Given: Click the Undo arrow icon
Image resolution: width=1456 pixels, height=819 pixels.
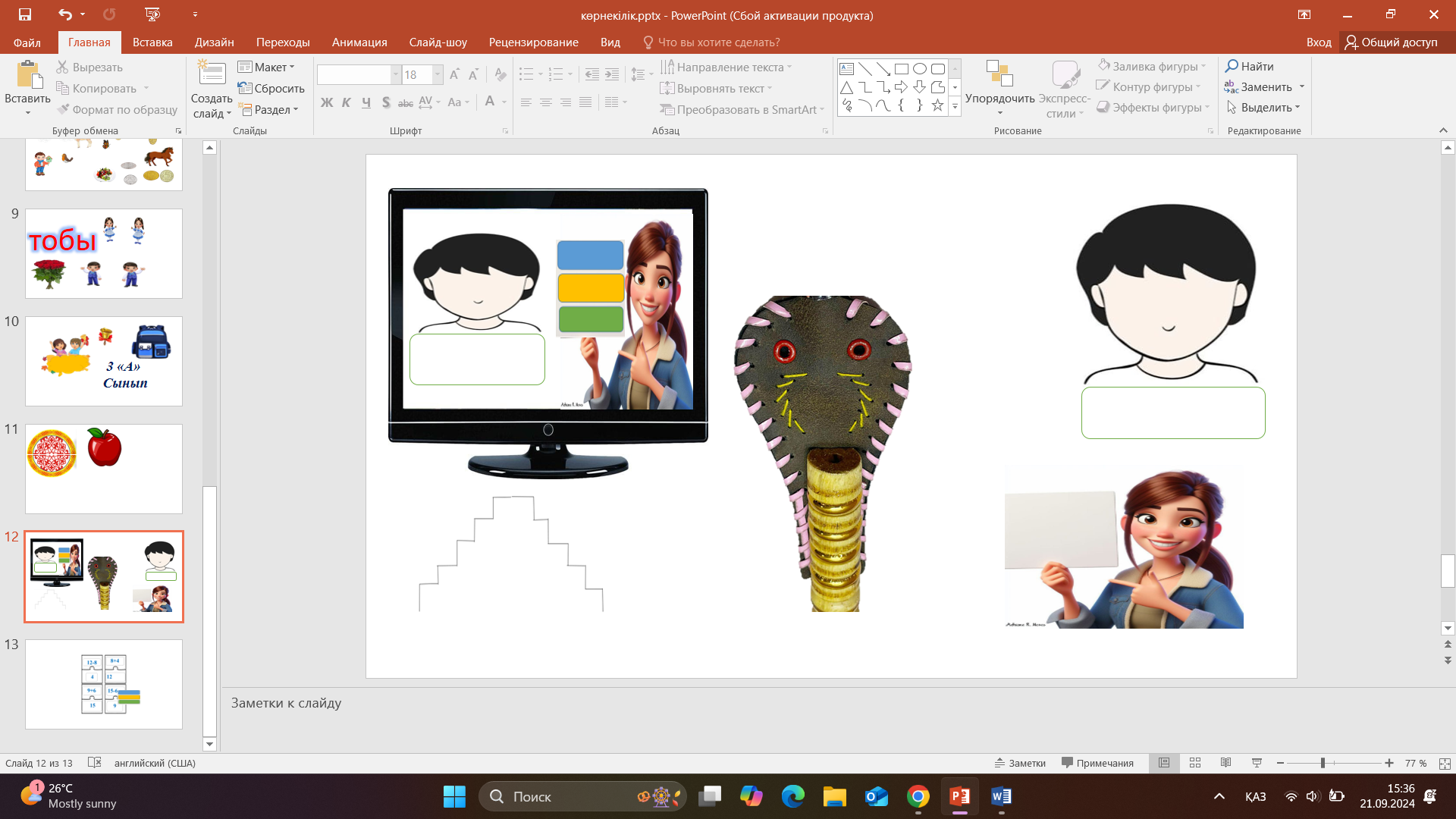Looking at the screenshot, I should pos(65,14).
